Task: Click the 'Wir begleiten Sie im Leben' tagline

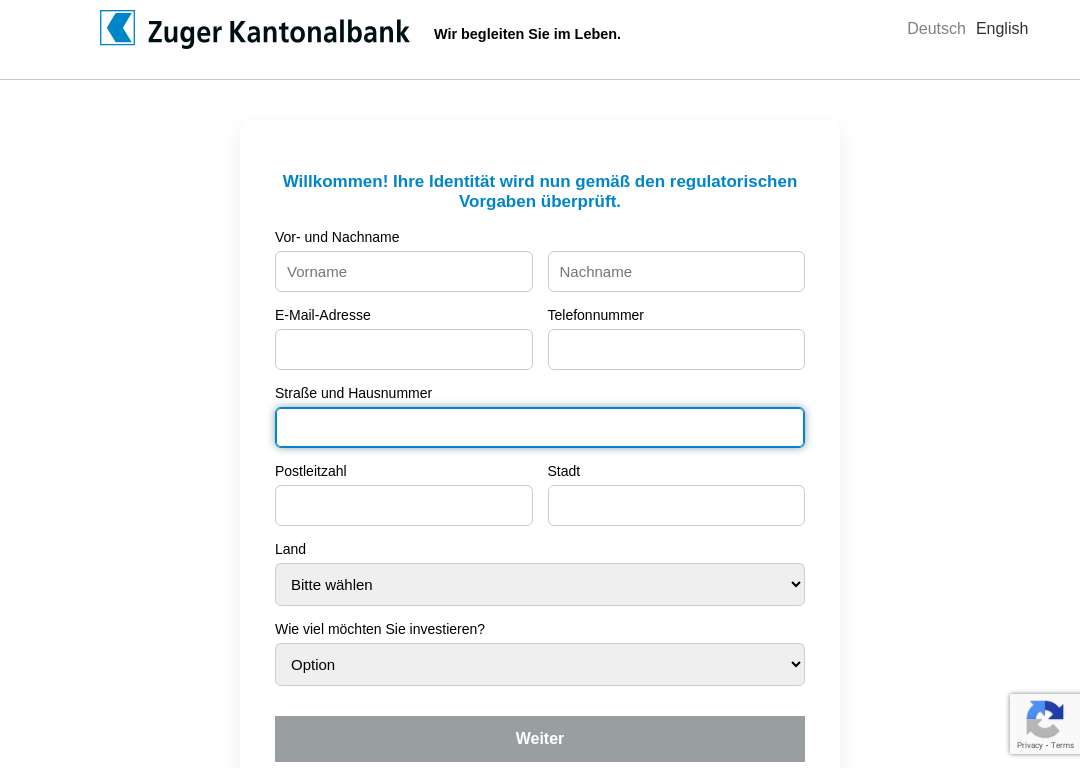Action: pos(527,34)
